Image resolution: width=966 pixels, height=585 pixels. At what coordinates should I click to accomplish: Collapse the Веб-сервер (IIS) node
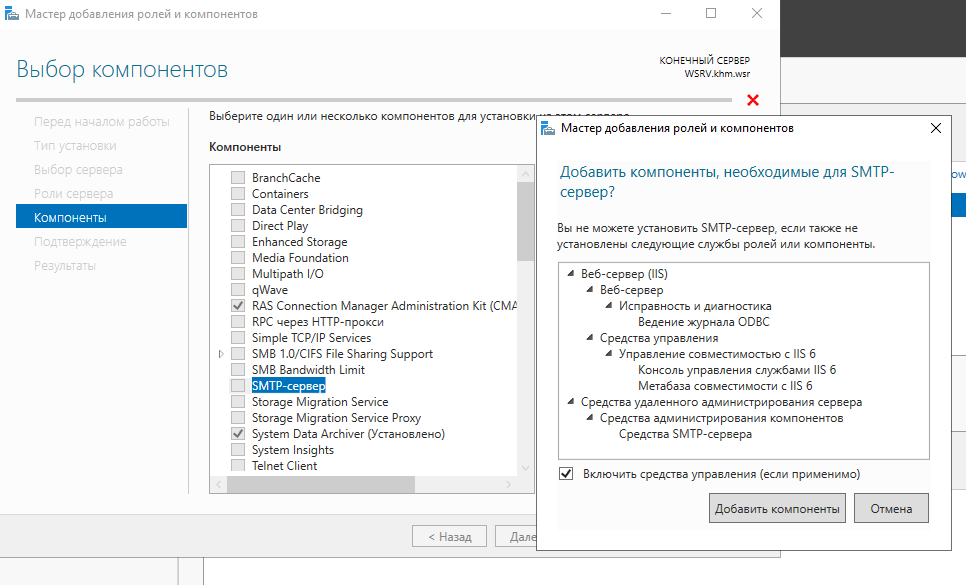click(570, 273)
